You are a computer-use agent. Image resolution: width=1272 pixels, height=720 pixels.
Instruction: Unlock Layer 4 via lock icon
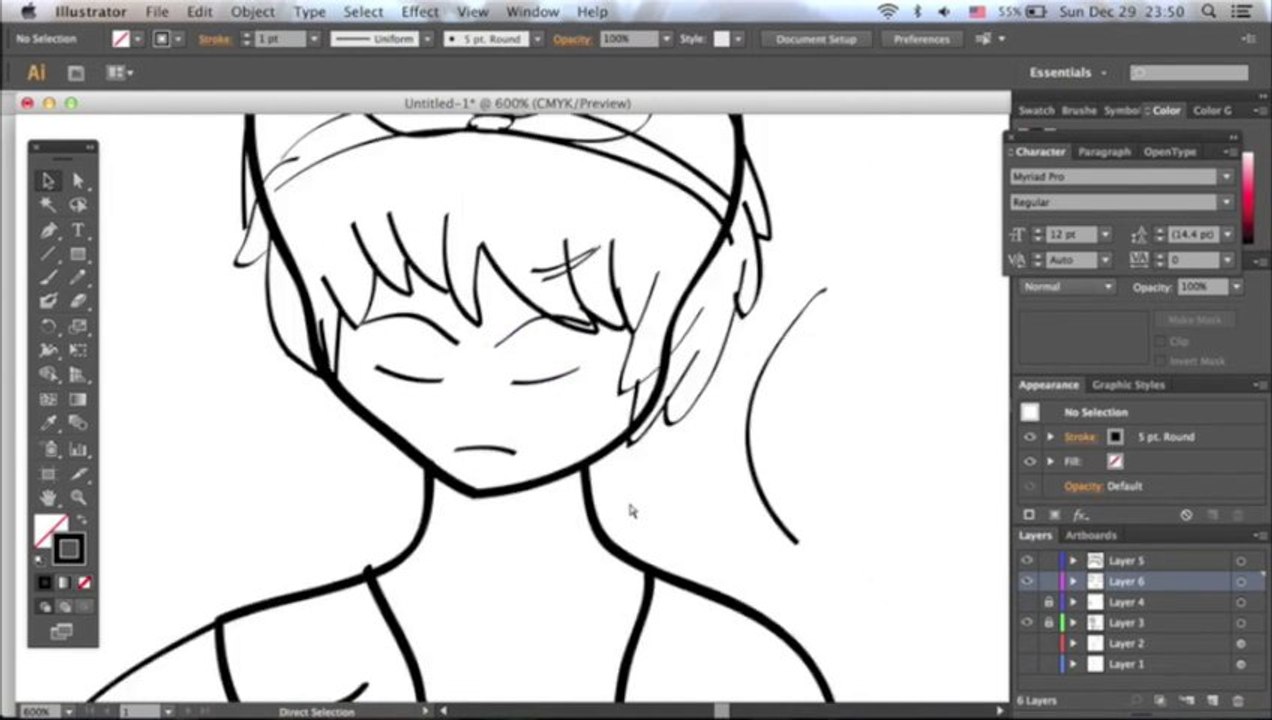(x=1048, y=602)
